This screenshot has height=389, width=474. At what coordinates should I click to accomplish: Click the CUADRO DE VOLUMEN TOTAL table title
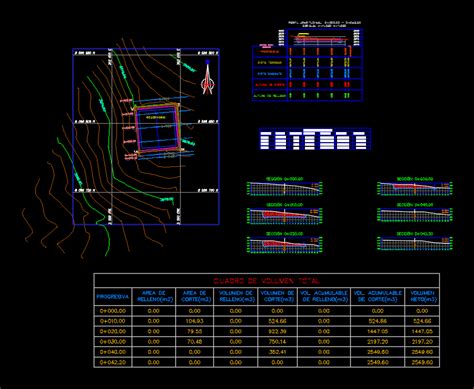[267, 281]
